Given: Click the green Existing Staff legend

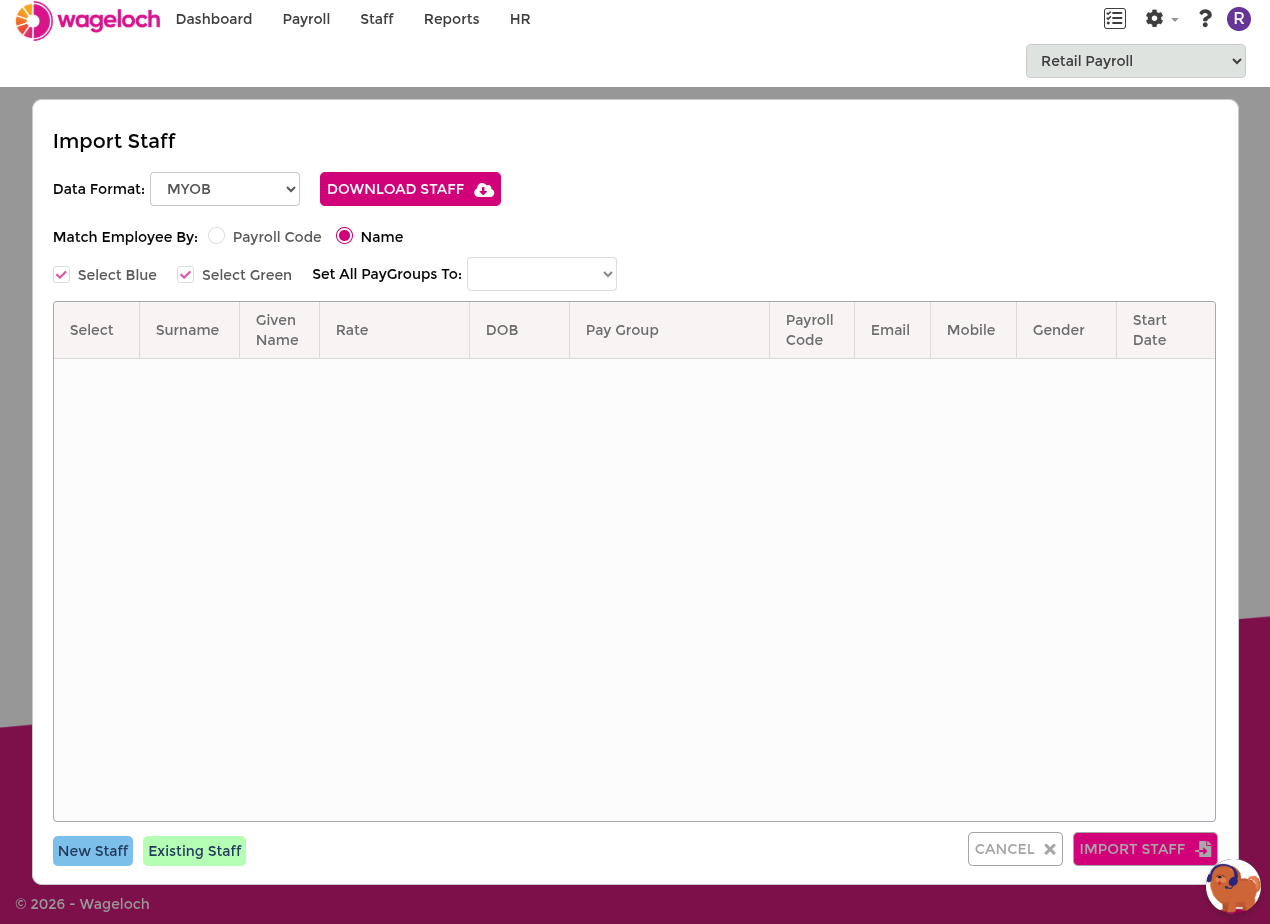Looking at the screenshot, I should [x=195, y=851].
